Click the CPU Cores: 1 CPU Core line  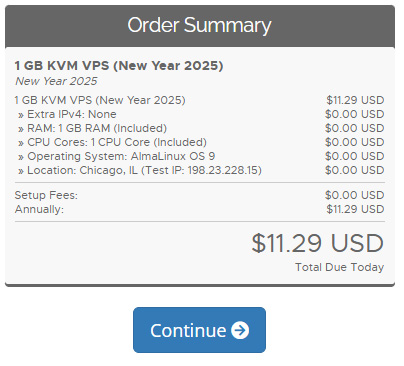(112, 142)
